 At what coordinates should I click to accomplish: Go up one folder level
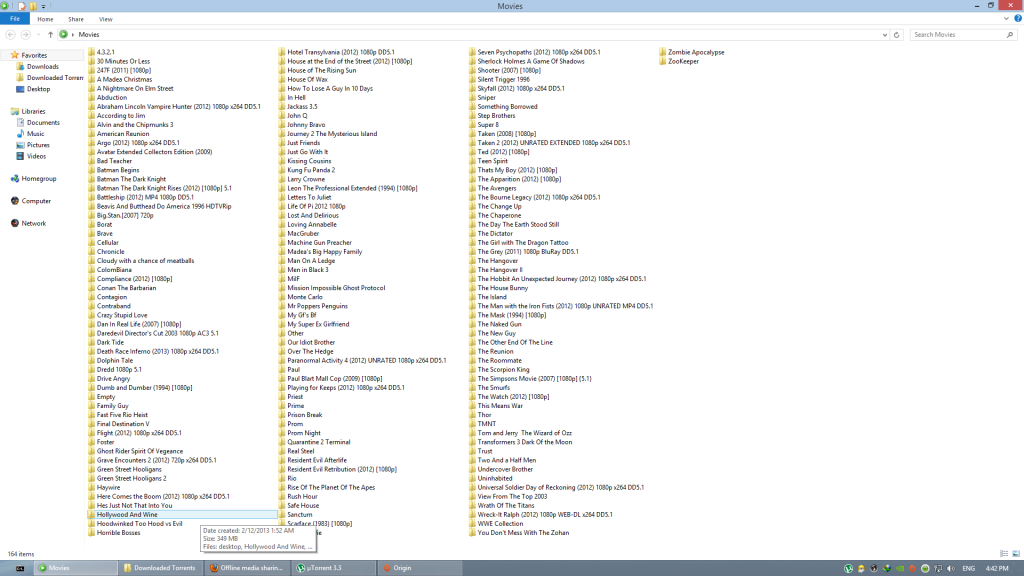50,35
